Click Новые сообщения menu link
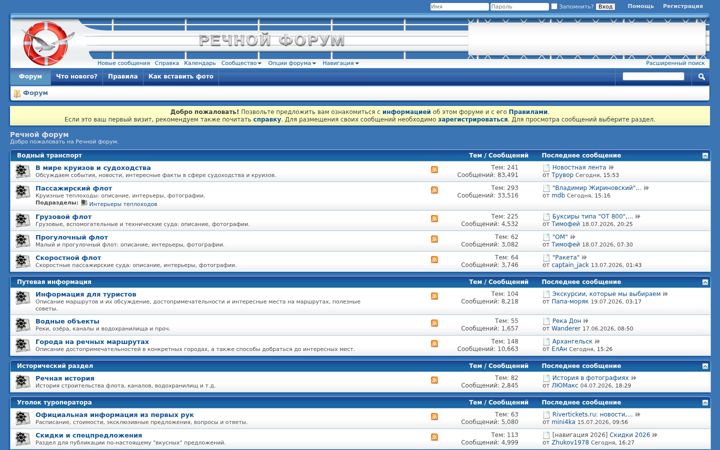 [x=124, y=63]
